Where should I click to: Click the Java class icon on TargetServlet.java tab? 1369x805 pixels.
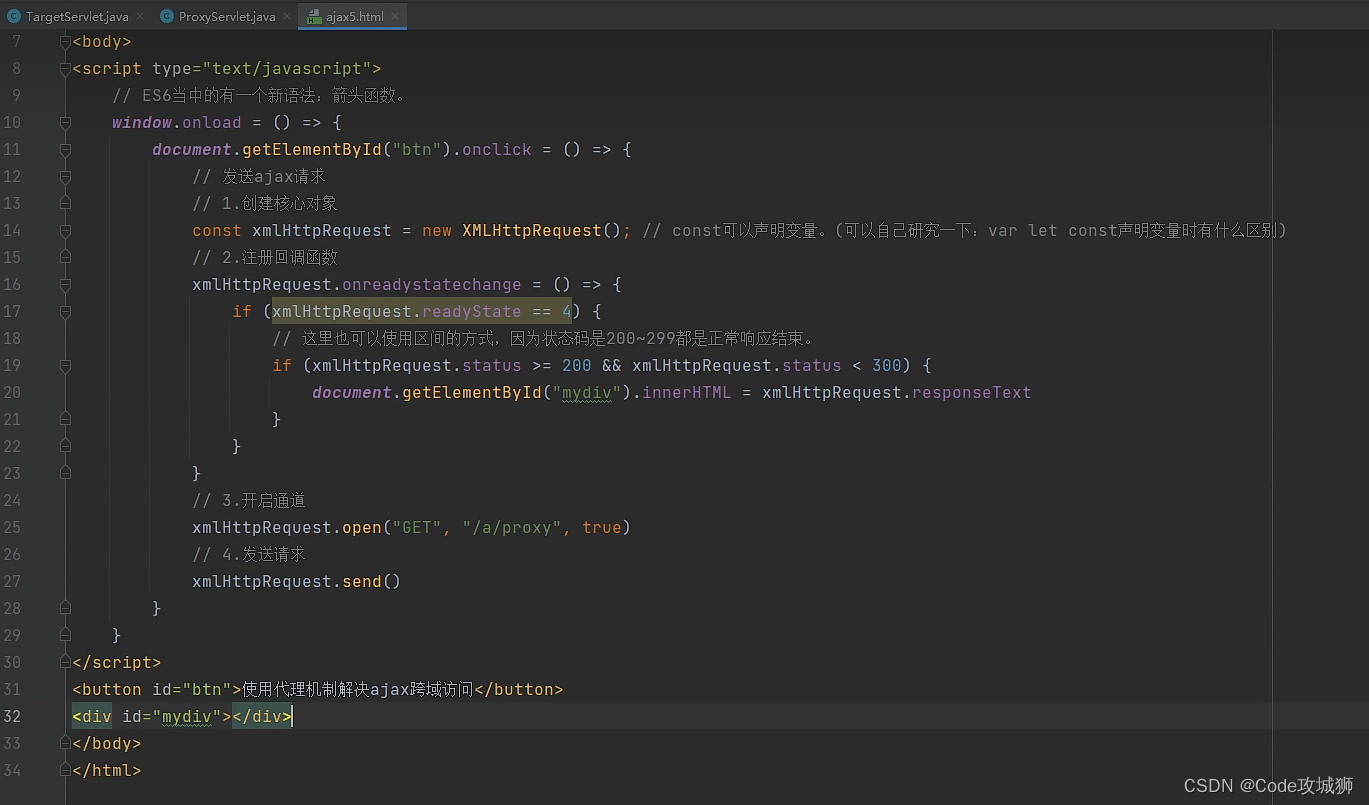tap(14, 17)
